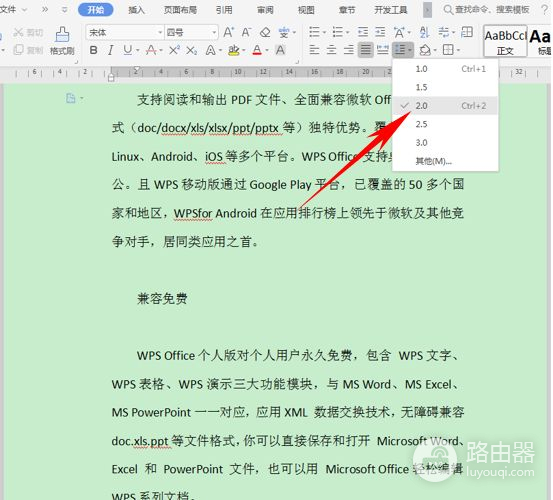Expand the font color dropdown arrow
Screen dimensions: 553x500
pos(267,51)
